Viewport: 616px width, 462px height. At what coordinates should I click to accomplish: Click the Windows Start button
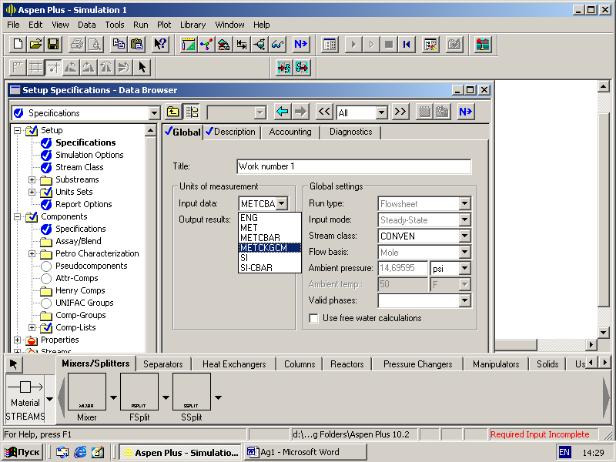click(24, 452)
